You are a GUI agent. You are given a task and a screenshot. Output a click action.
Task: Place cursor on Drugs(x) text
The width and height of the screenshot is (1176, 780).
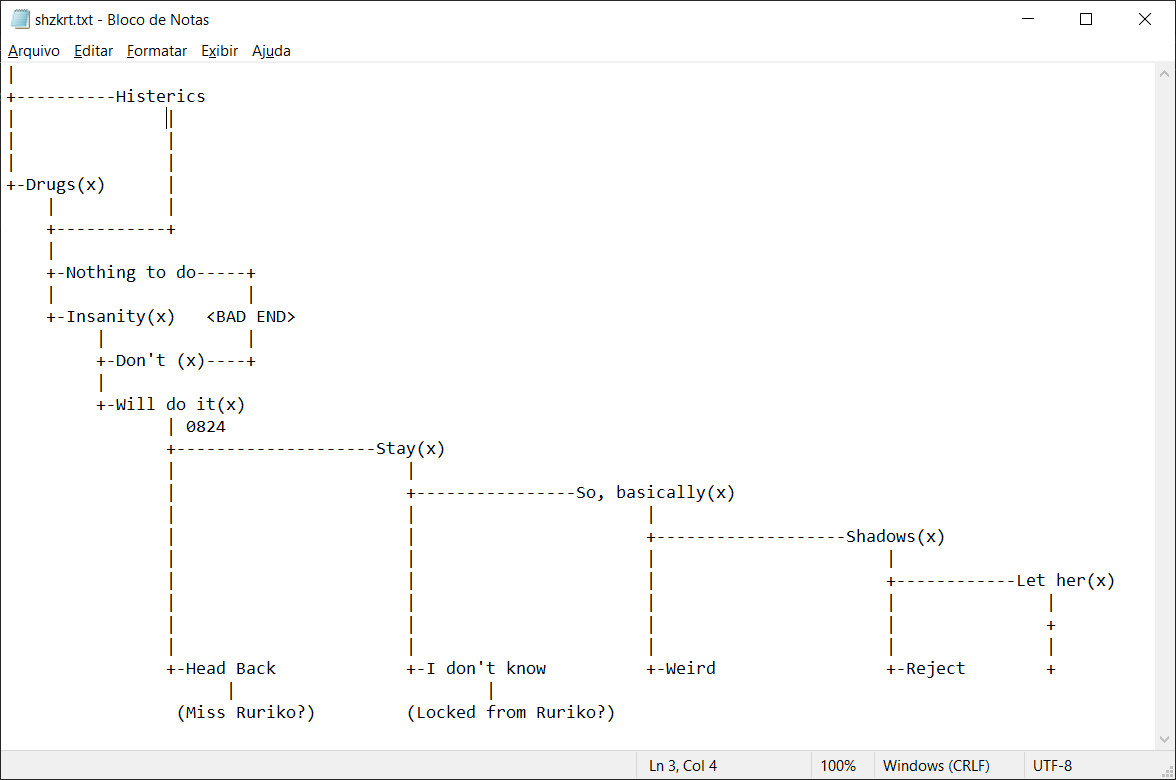65,184
